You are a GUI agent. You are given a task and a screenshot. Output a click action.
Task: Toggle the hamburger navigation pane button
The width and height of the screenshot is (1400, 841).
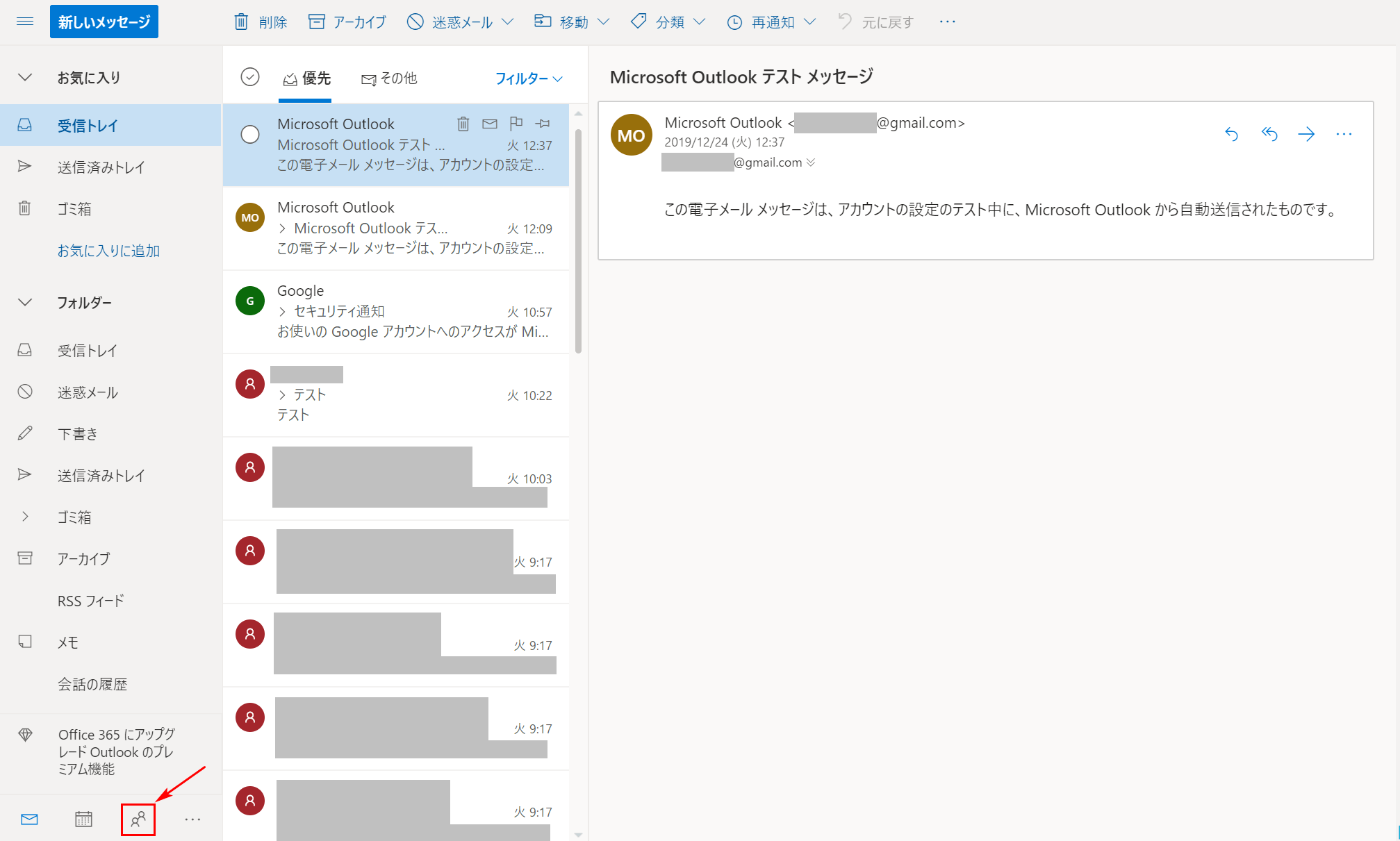pyautogui.click(x=25, y=22)
